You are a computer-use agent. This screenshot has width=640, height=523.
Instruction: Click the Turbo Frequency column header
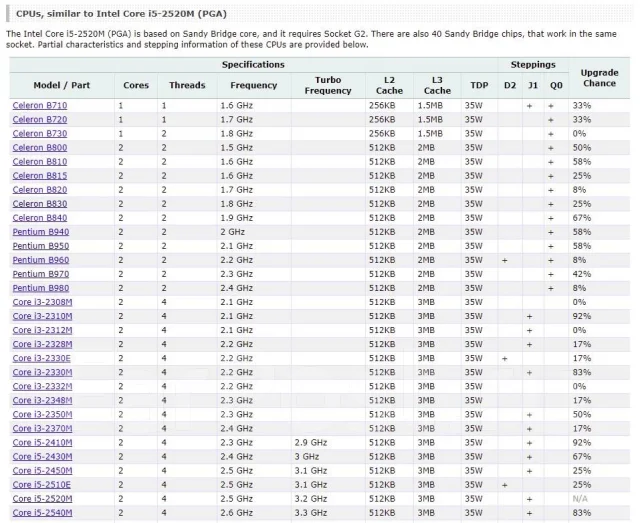point(328,85)
